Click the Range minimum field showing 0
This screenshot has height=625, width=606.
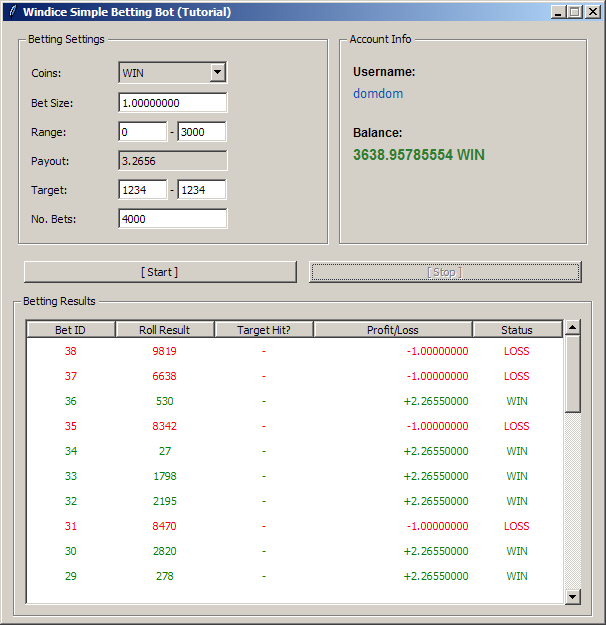click(x=143, y=132)
